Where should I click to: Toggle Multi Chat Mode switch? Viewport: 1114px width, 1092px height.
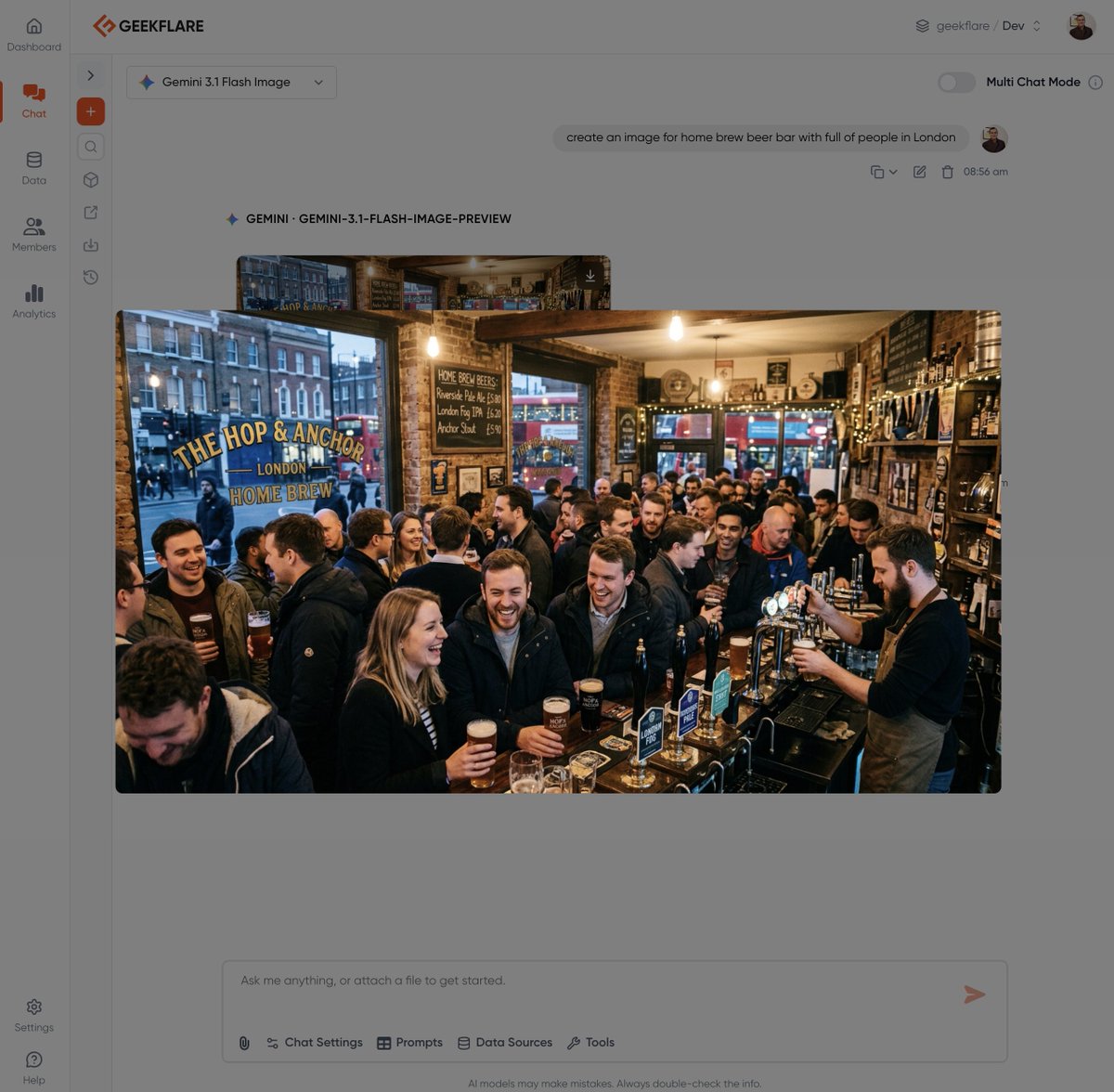coord(956,83)
